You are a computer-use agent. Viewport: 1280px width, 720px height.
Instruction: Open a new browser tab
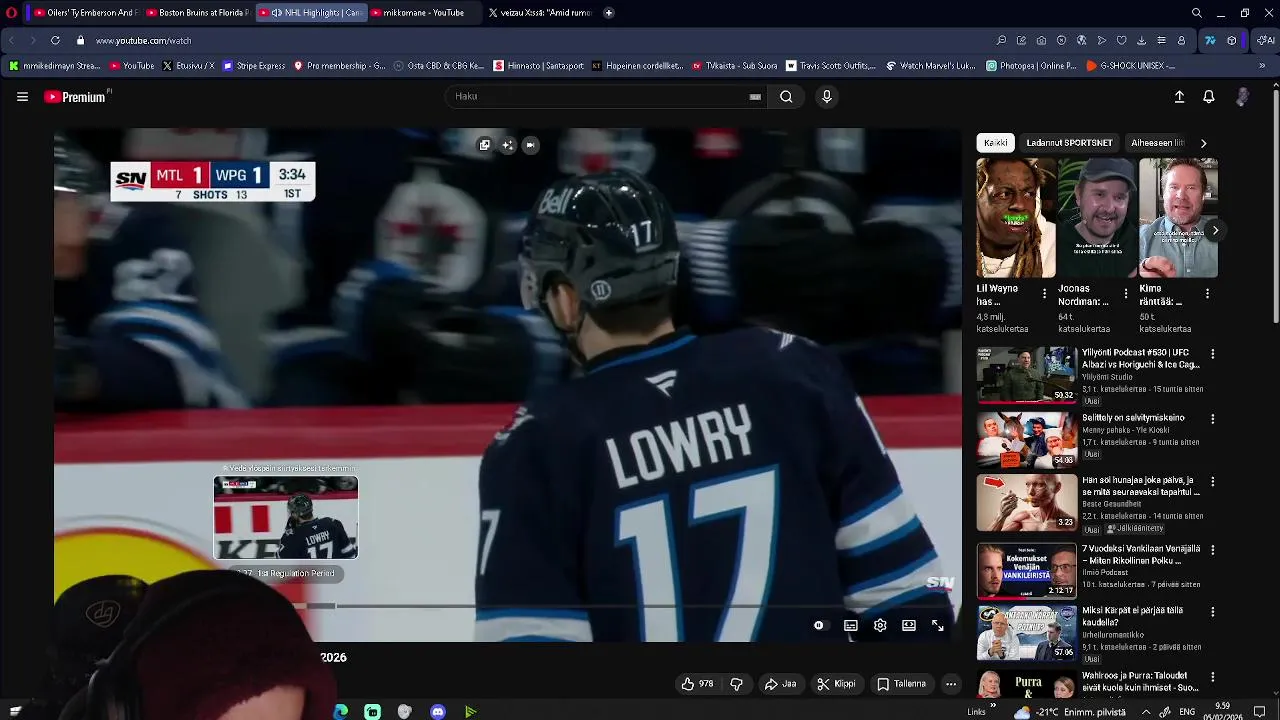[609, 13]
